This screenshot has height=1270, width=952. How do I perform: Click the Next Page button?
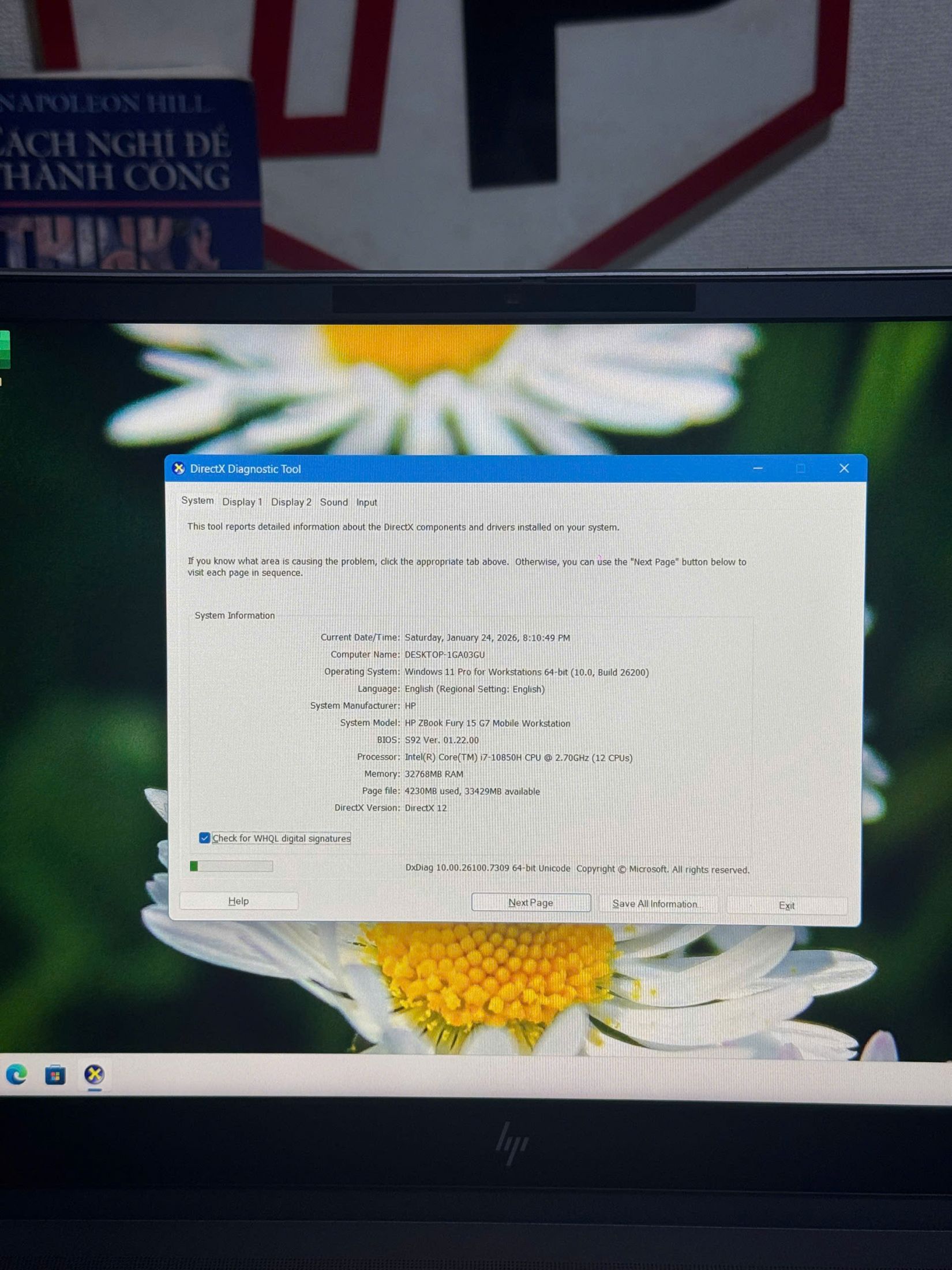[x=530, y=902]
